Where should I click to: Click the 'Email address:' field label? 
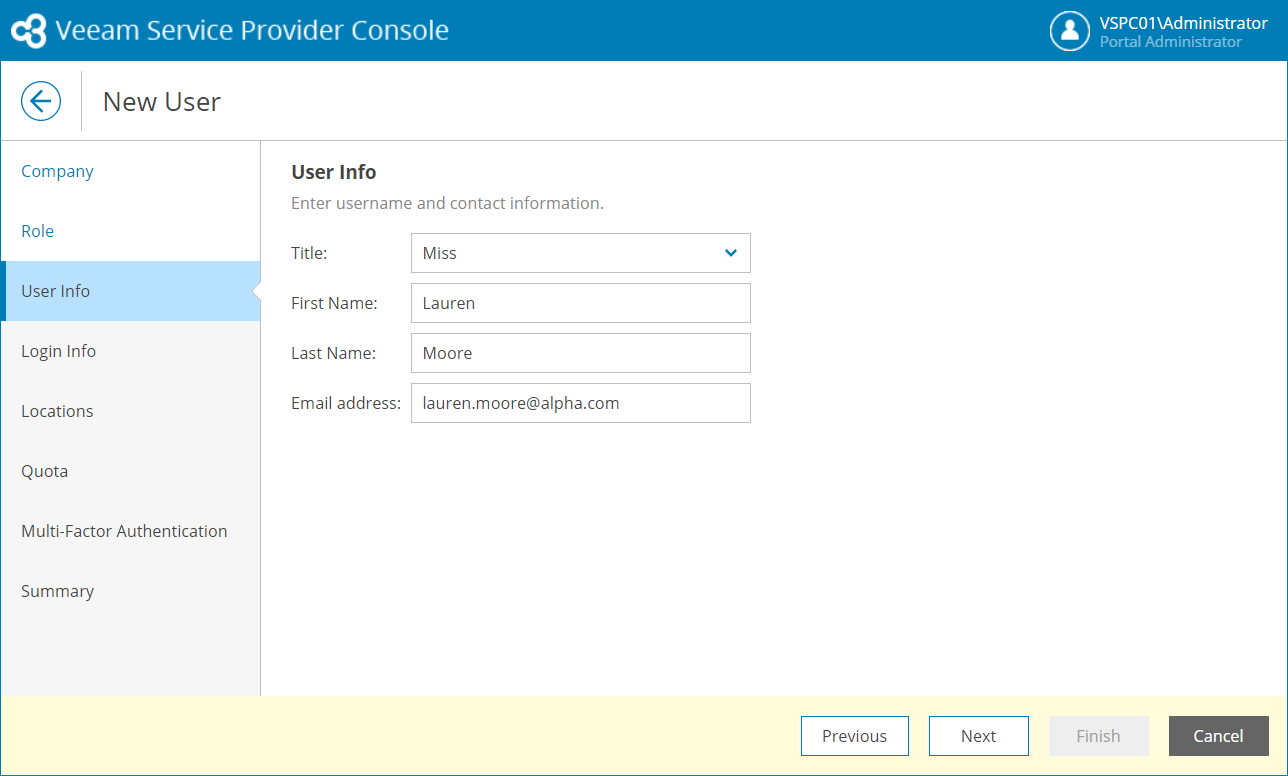coord(346,403)
